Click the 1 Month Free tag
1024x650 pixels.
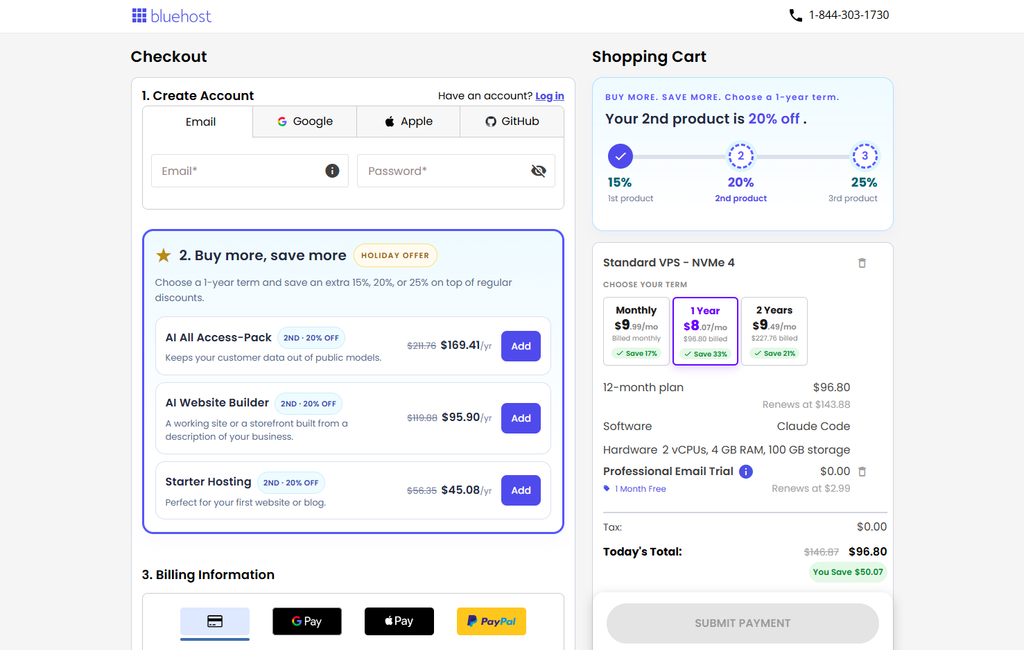tap(635, 489)
